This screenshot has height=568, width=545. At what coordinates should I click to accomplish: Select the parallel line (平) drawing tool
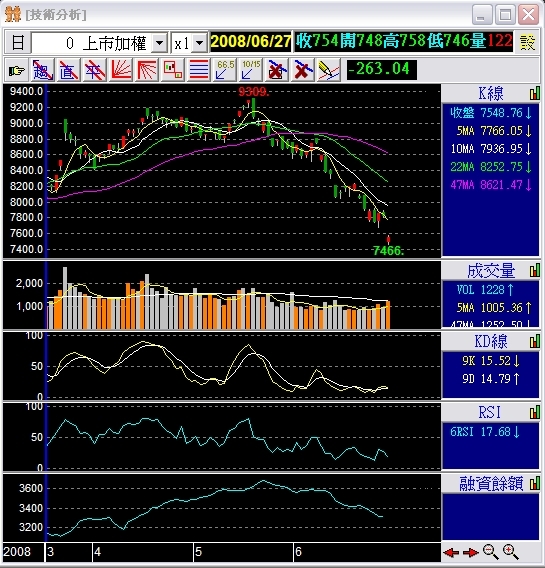pos(95,70)
